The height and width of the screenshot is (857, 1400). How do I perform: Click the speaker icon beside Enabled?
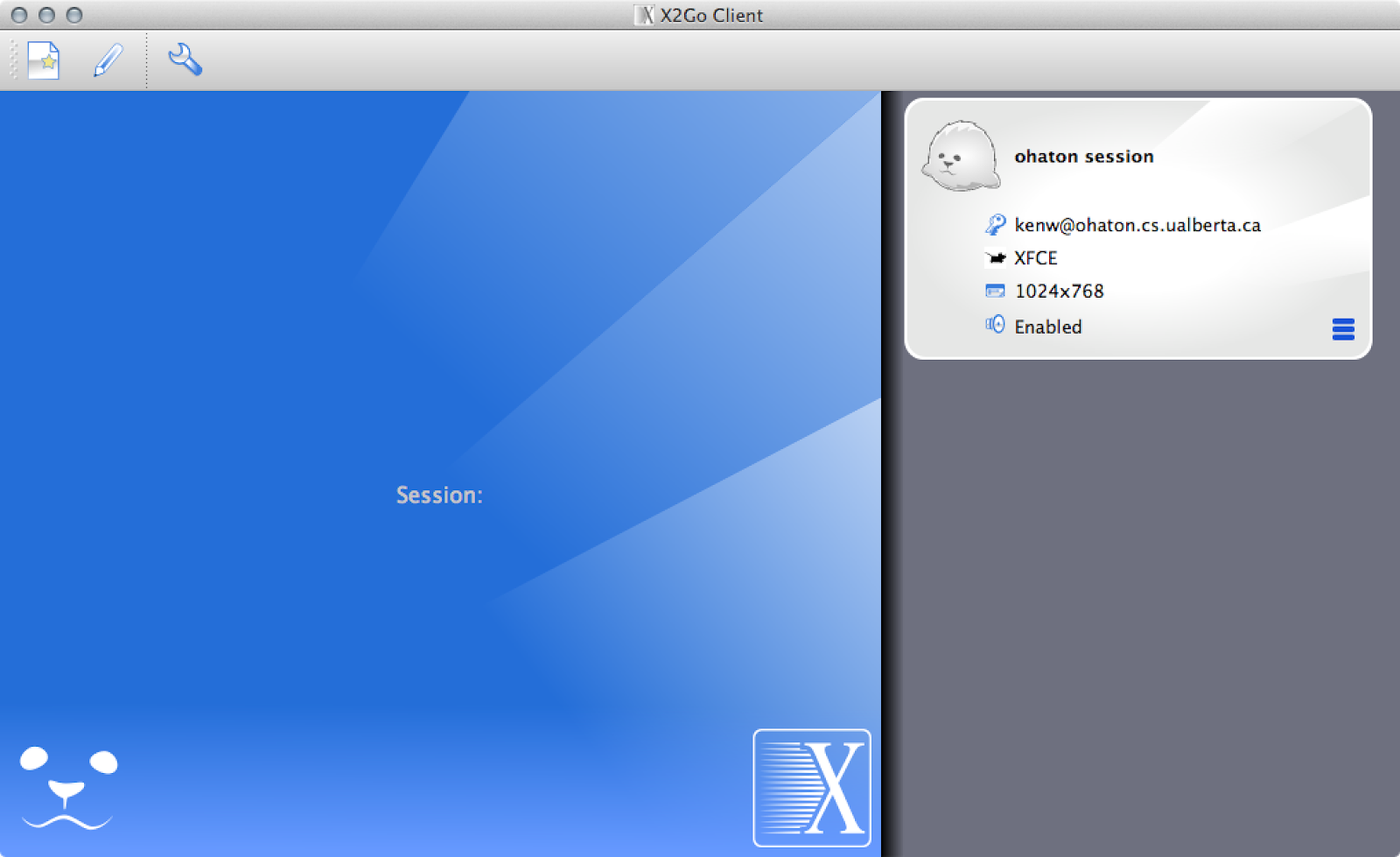(994, 325)
